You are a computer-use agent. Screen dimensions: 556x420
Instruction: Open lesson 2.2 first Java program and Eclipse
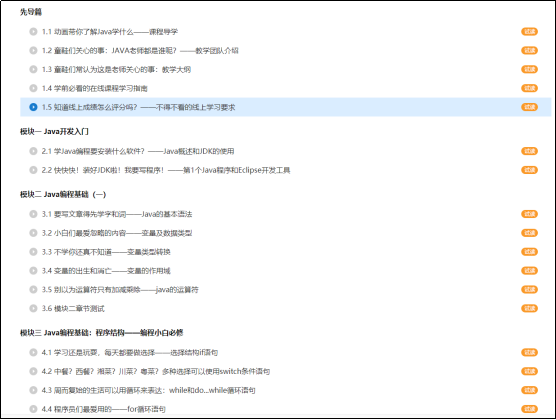pos(166,170)
